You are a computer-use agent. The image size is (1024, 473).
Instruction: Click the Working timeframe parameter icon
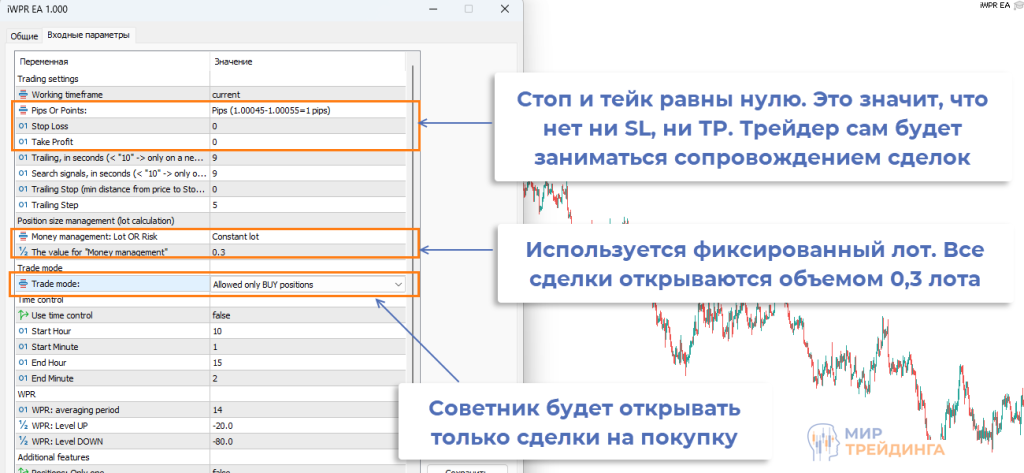point(24,94)
